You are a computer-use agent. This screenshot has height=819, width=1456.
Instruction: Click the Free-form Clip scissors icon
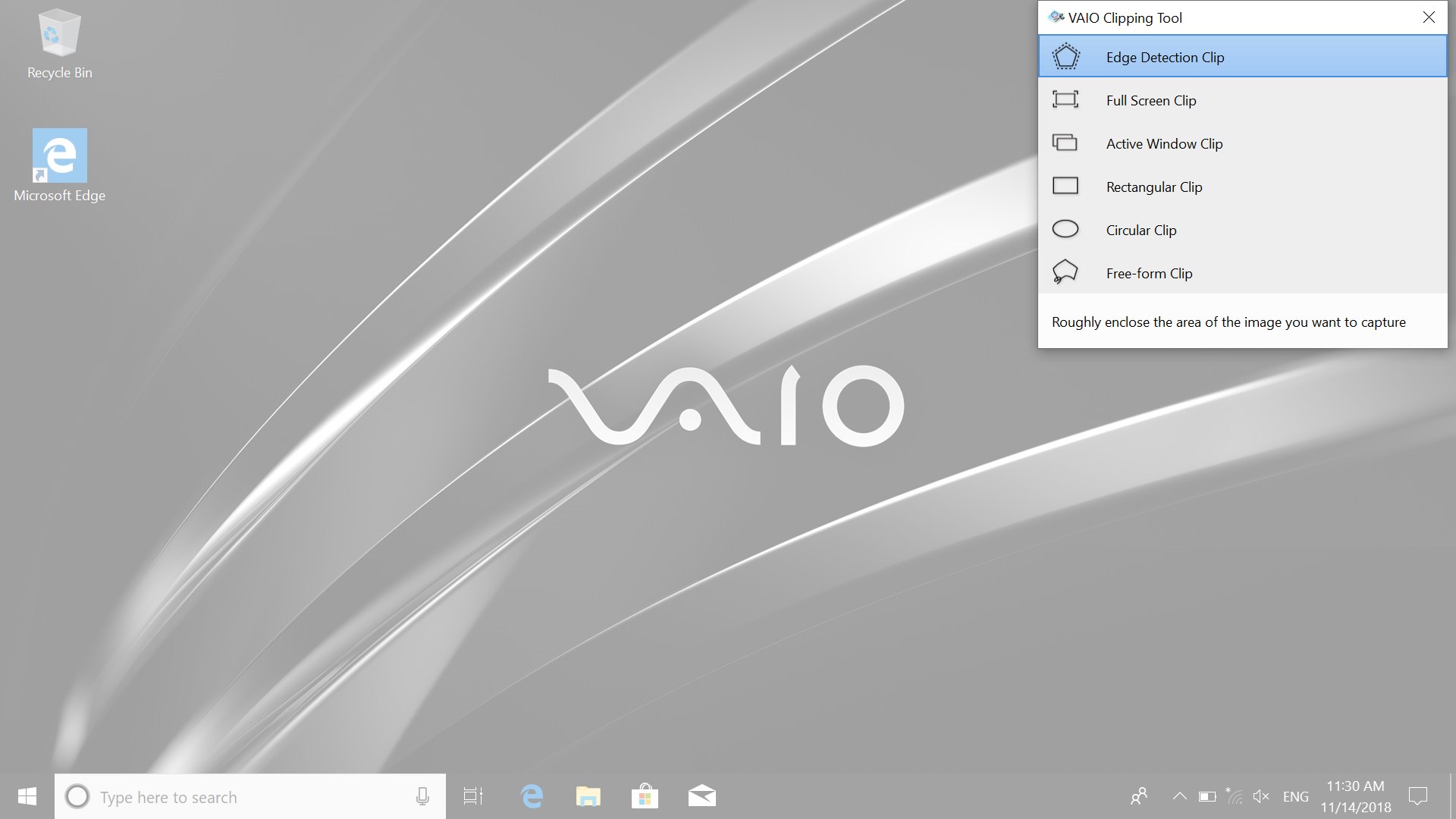[1065, 272]
